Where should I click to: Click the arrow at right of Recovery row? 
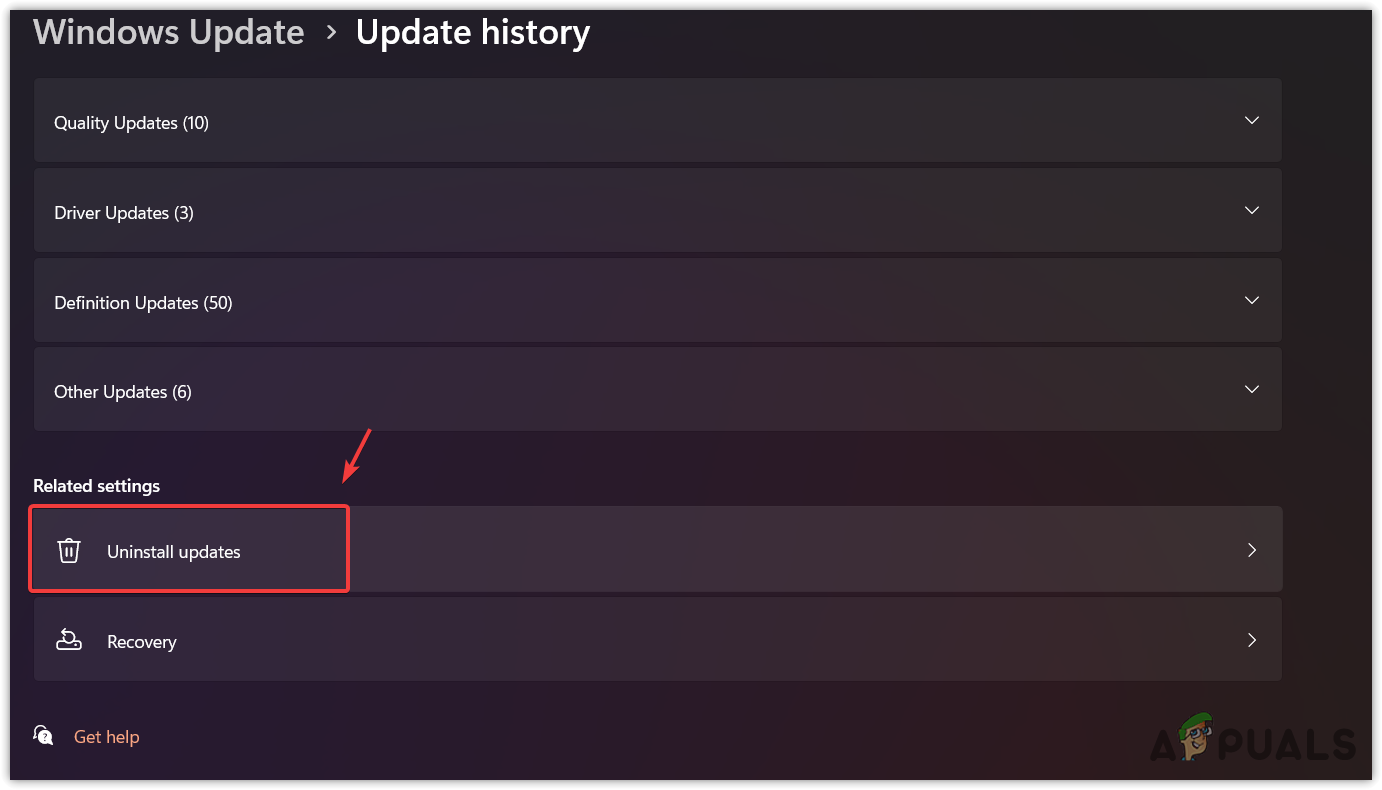coord(1251,640)
